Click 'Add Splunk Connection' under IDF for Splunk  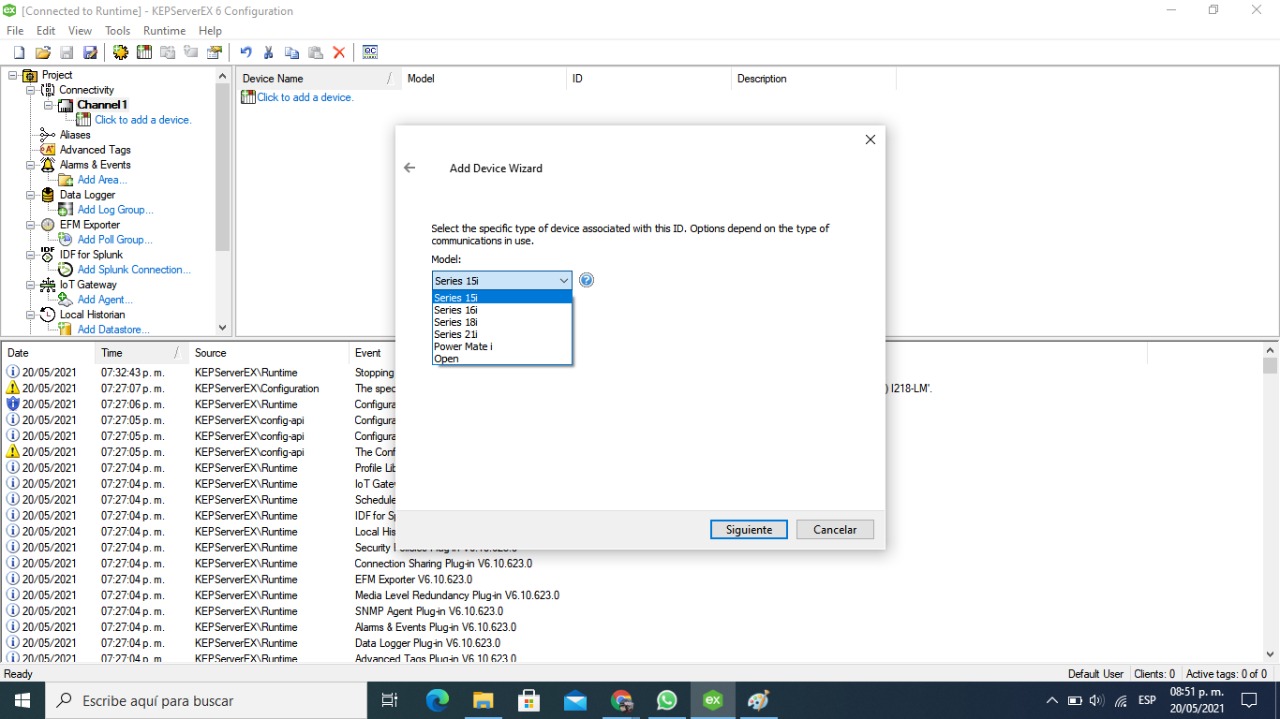134,269
